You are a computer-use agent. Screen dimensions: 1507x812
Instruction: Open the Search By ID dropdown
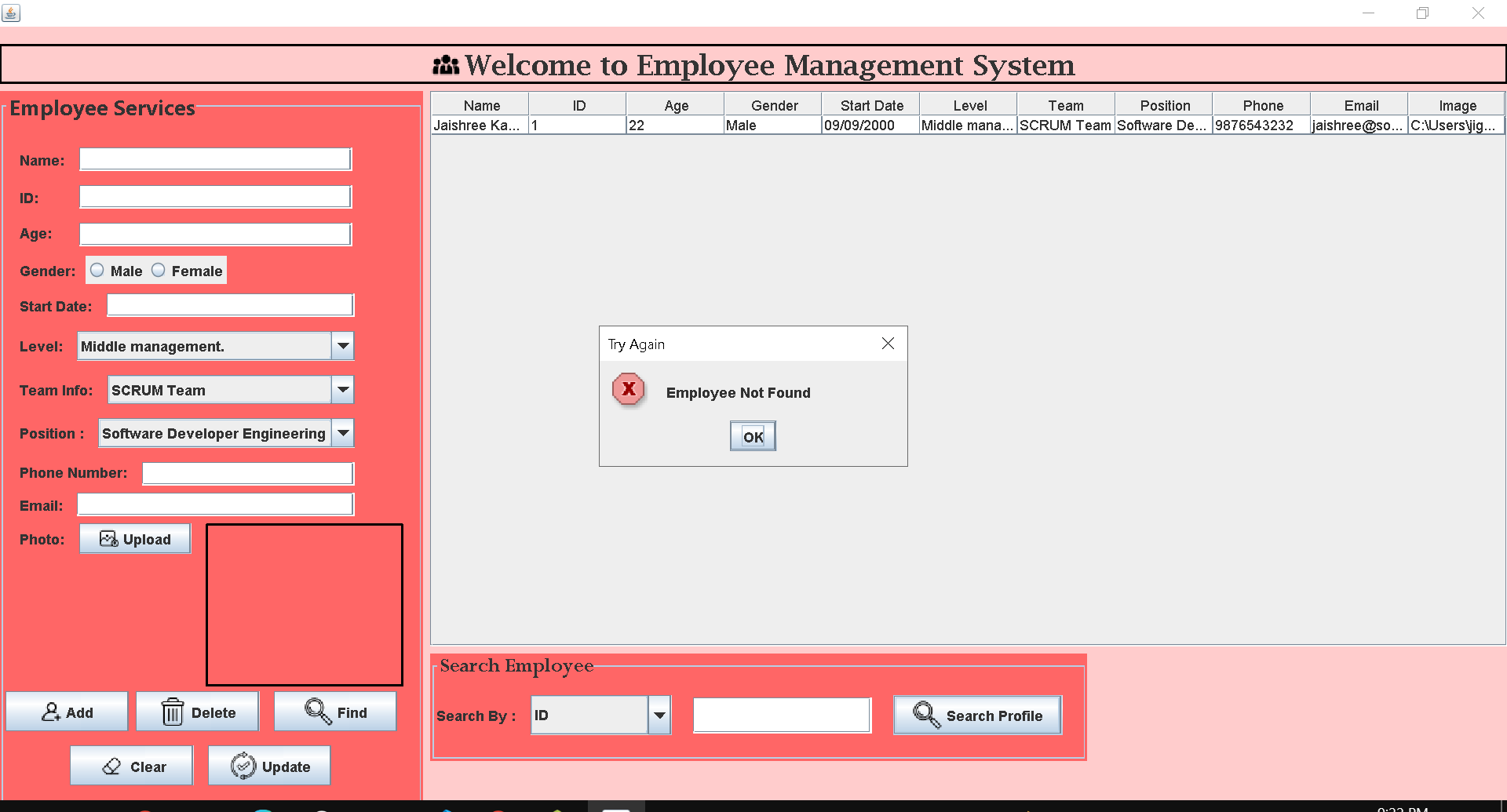coord(660,715)
